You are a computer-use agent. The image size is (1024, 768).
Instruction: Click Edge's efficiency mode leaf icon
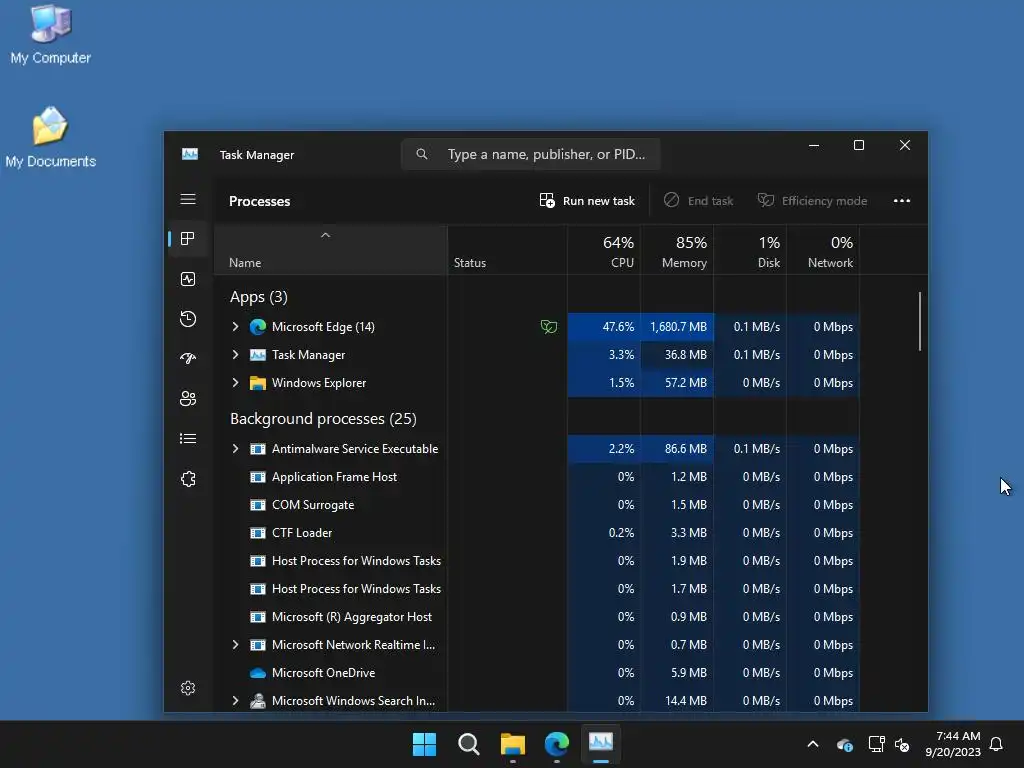(549, 327)
